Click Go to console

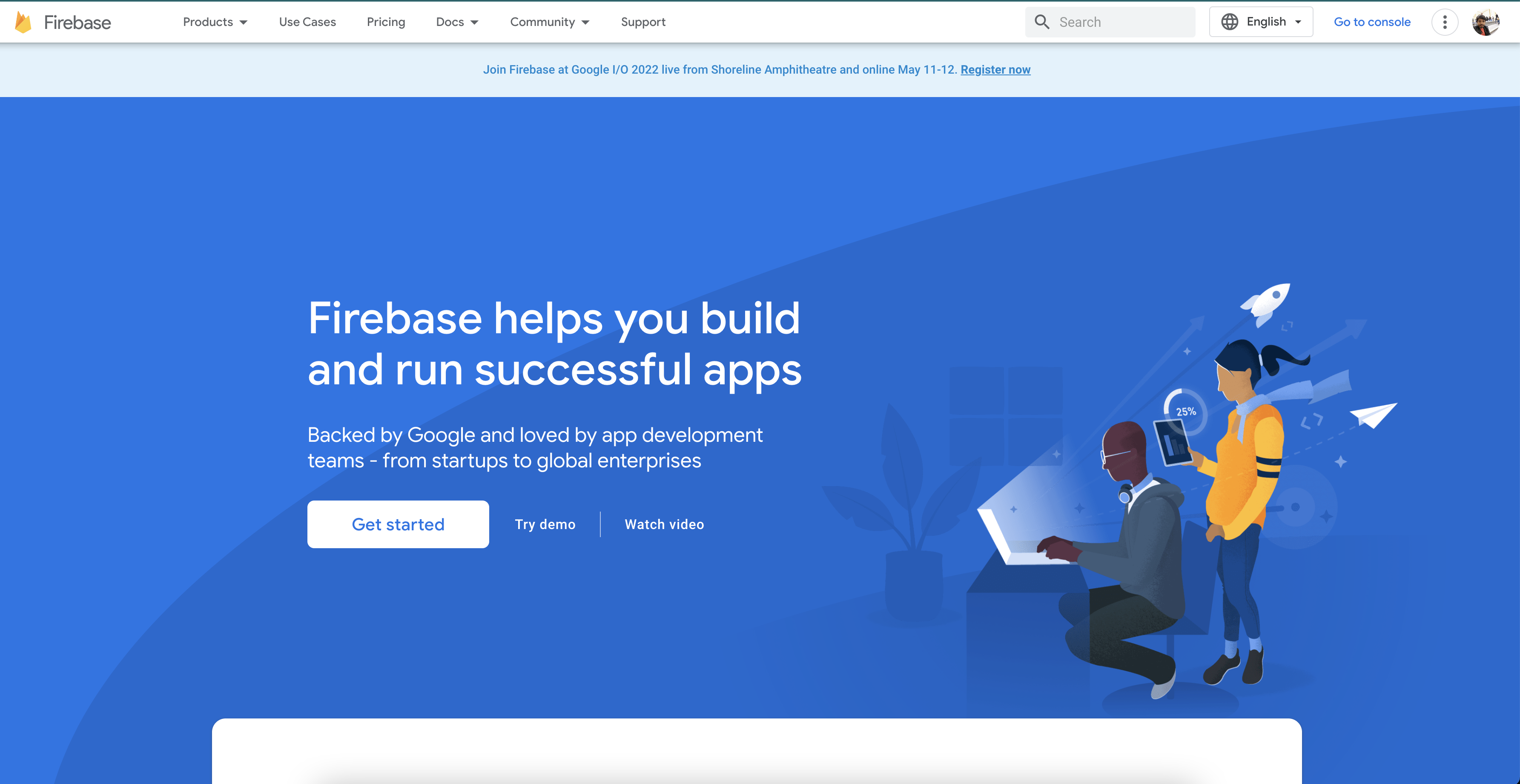(1372, 22)
